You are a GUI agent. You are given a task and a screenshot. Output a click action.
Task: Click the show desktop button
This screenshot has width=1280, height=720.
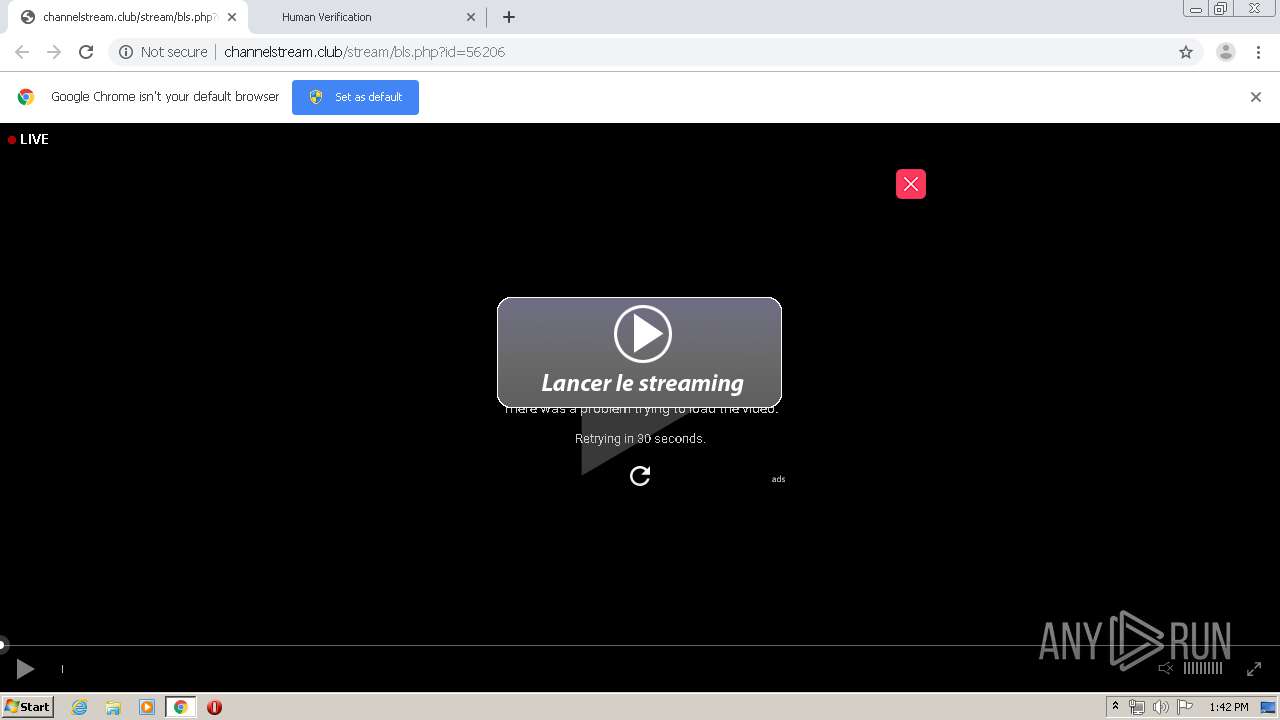1268,707
